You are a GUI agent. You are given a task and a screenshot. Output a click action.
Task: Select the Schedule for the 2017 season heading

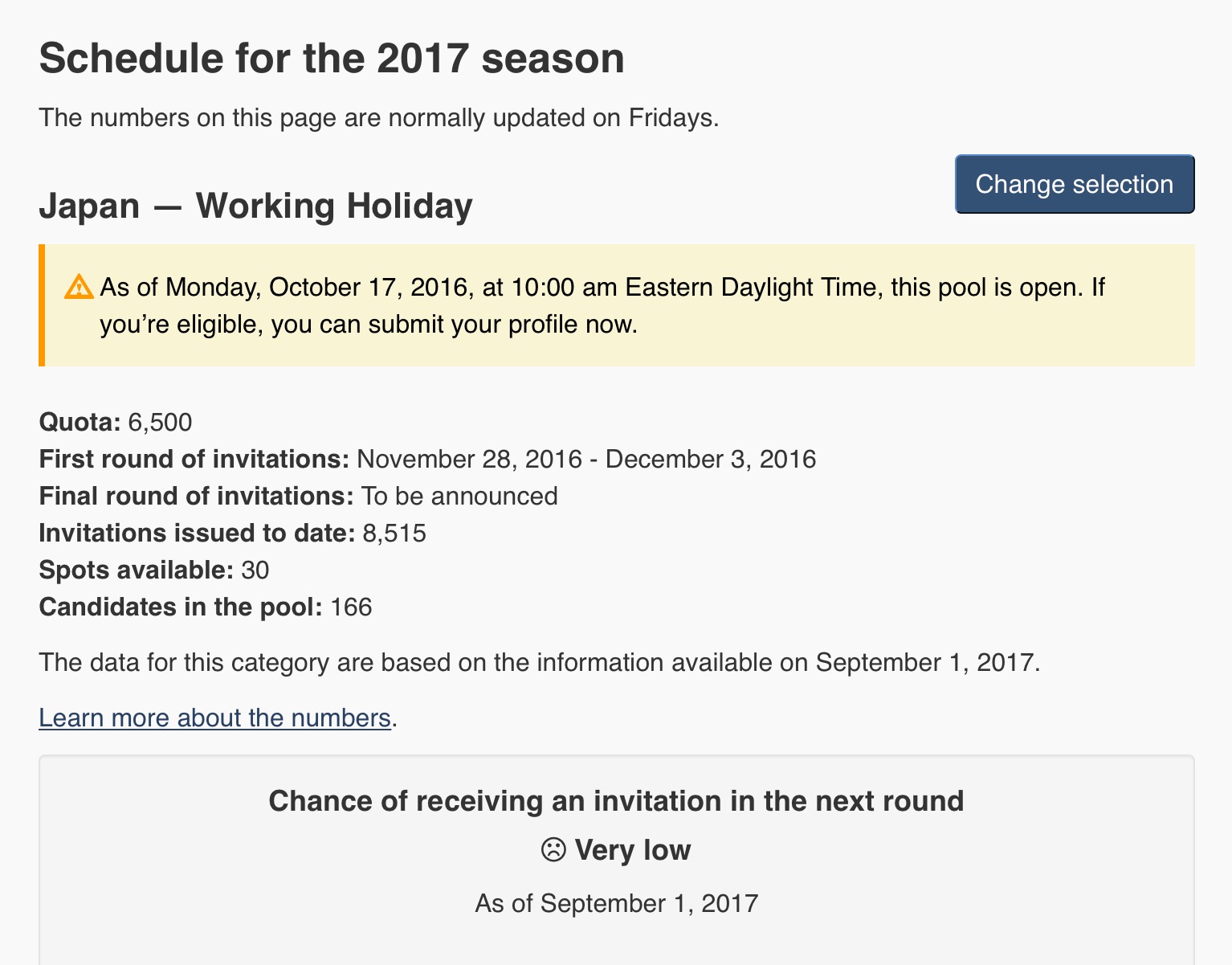[x=332, y=59]
